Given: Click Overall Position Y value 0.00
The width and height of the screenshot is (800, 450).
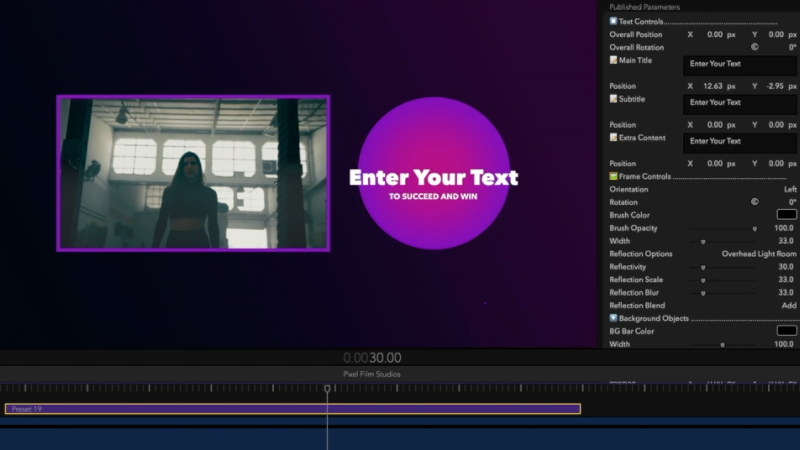Looking at the screenshot, I should 776,34.
